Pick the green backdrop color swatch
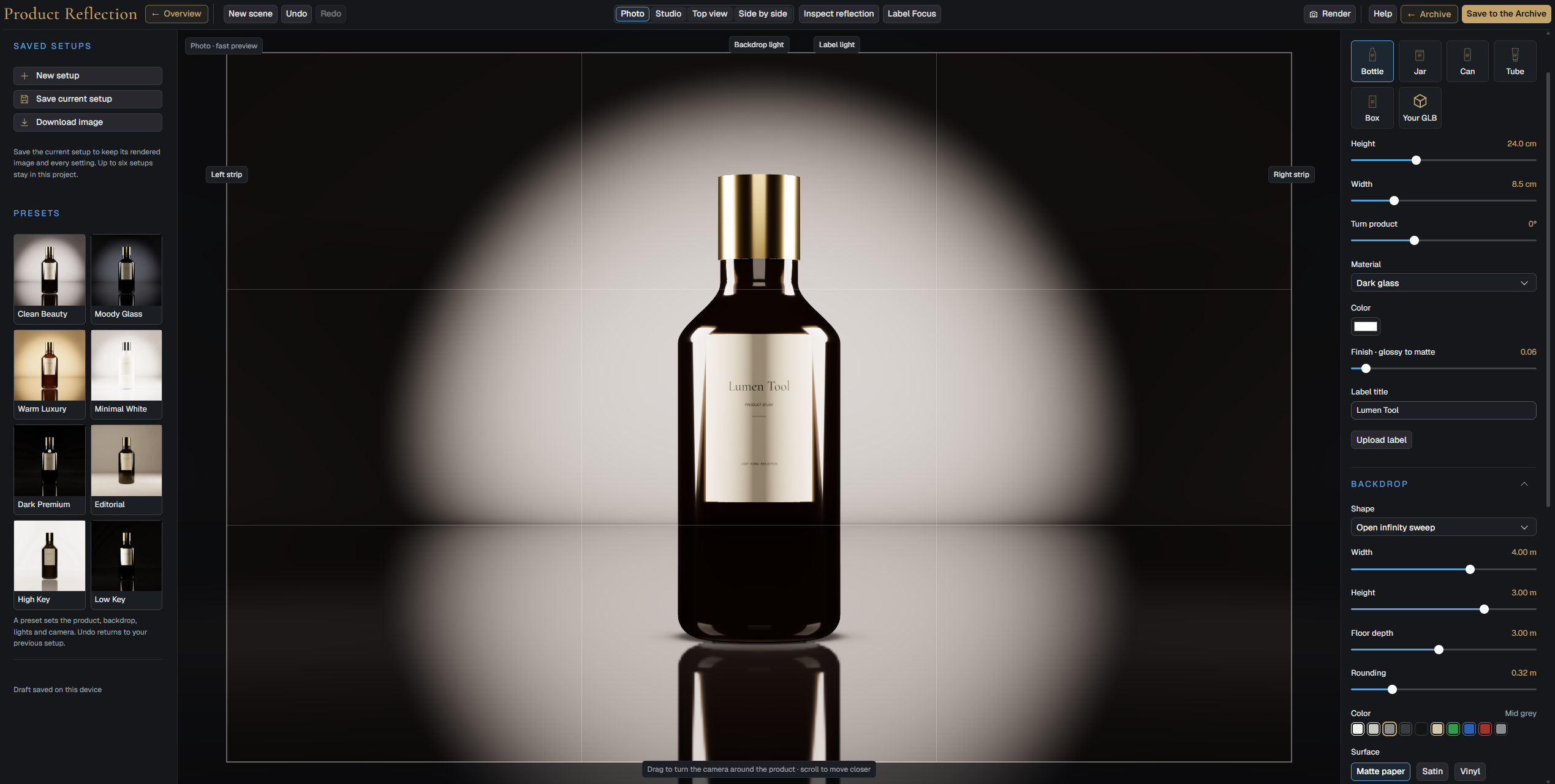Viewport: 1555px width, 784px height. [x=1453, y=729]
